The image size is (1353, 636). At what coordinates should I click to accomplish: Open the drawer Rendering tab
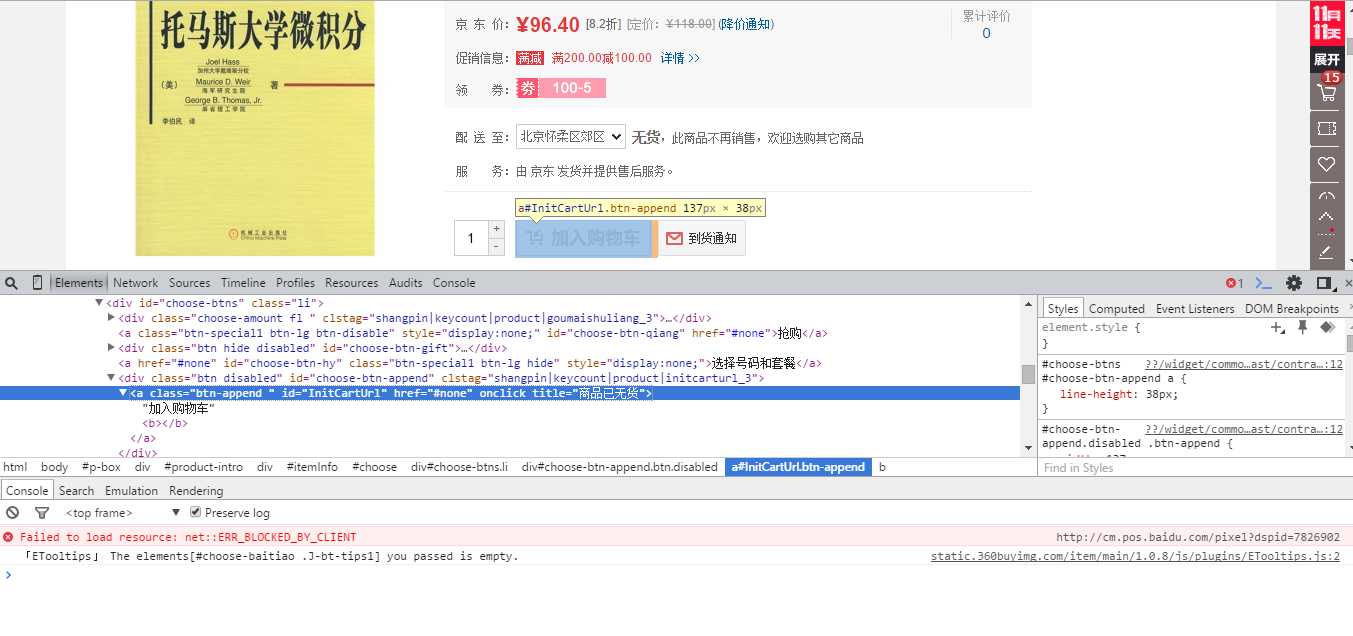[x=196, y=490]
